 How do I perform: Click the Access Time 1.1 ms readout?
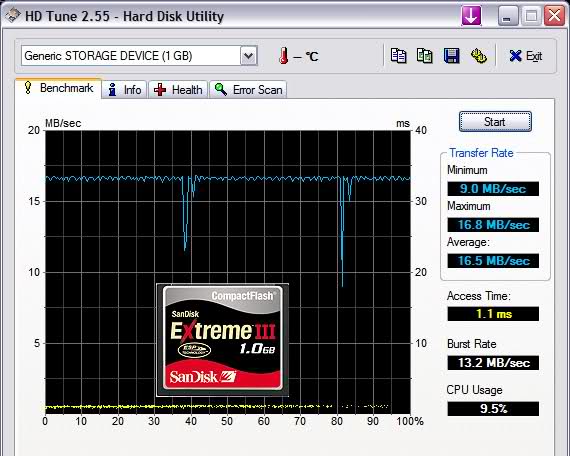[x=493, y=313]
